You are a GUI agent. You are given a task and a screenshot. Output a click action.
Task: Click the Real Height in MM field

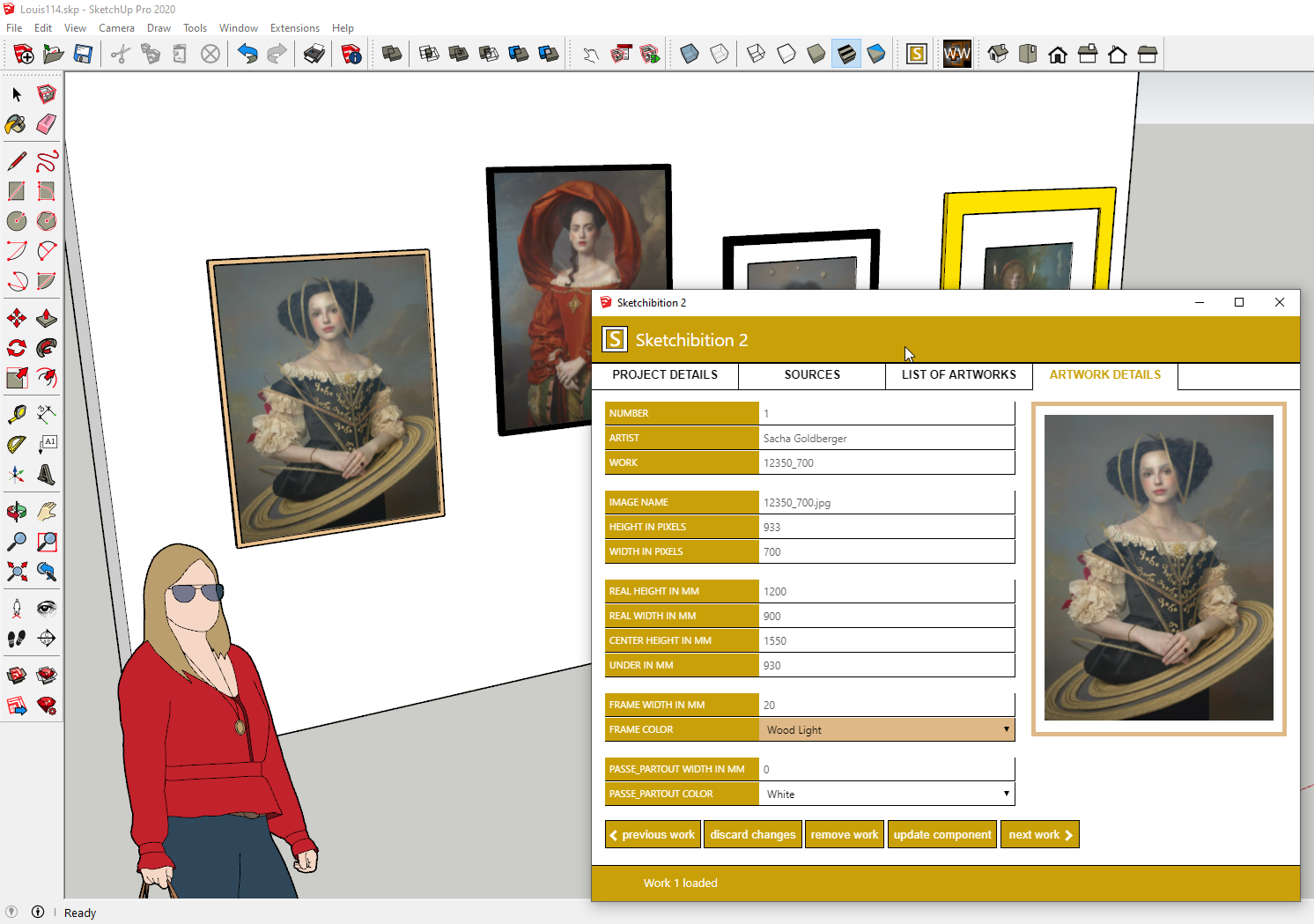pos(887,591)
